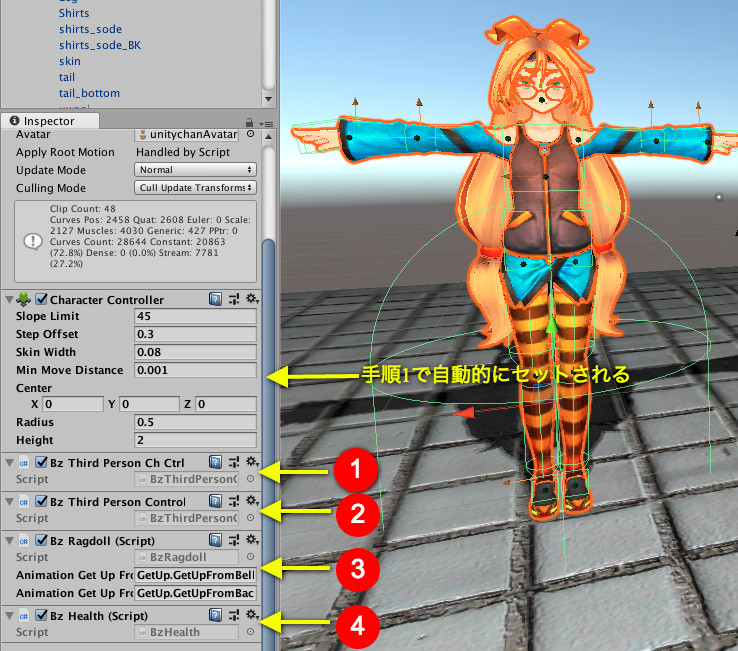
Task: Open Character Controller preset icon
Action: point(233,299)
